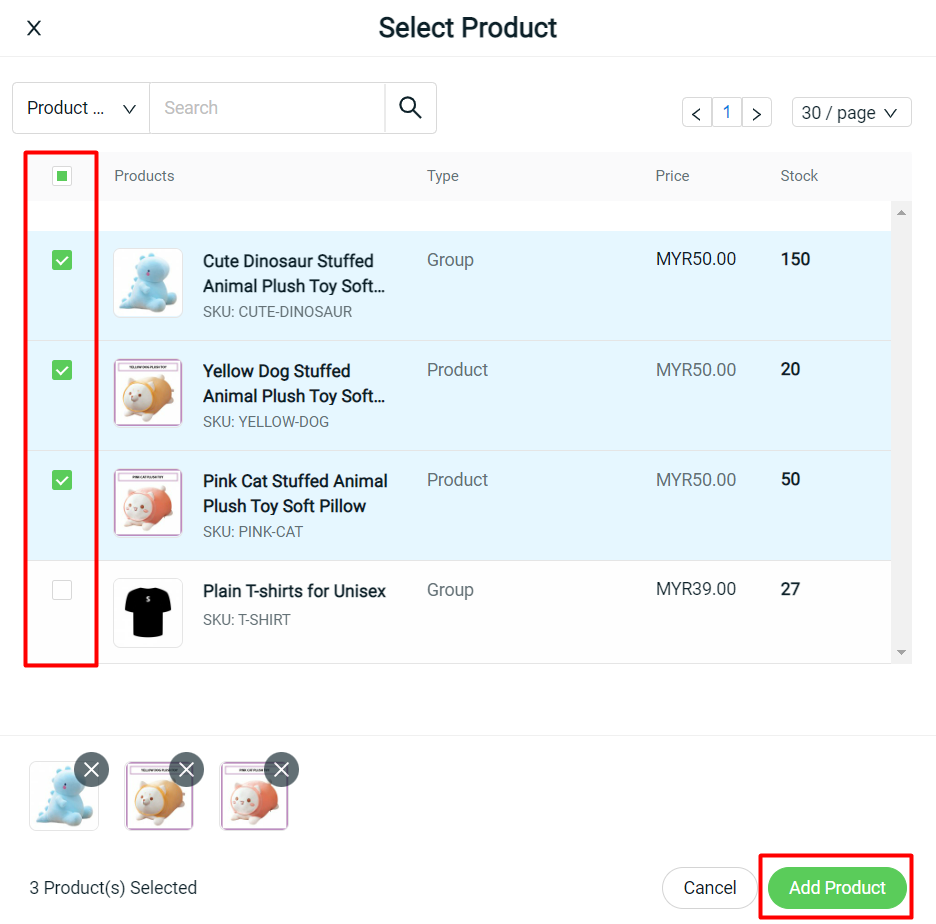Go to the previous page using left chevron
The image size is (936, 924).
tap(696, 112)
